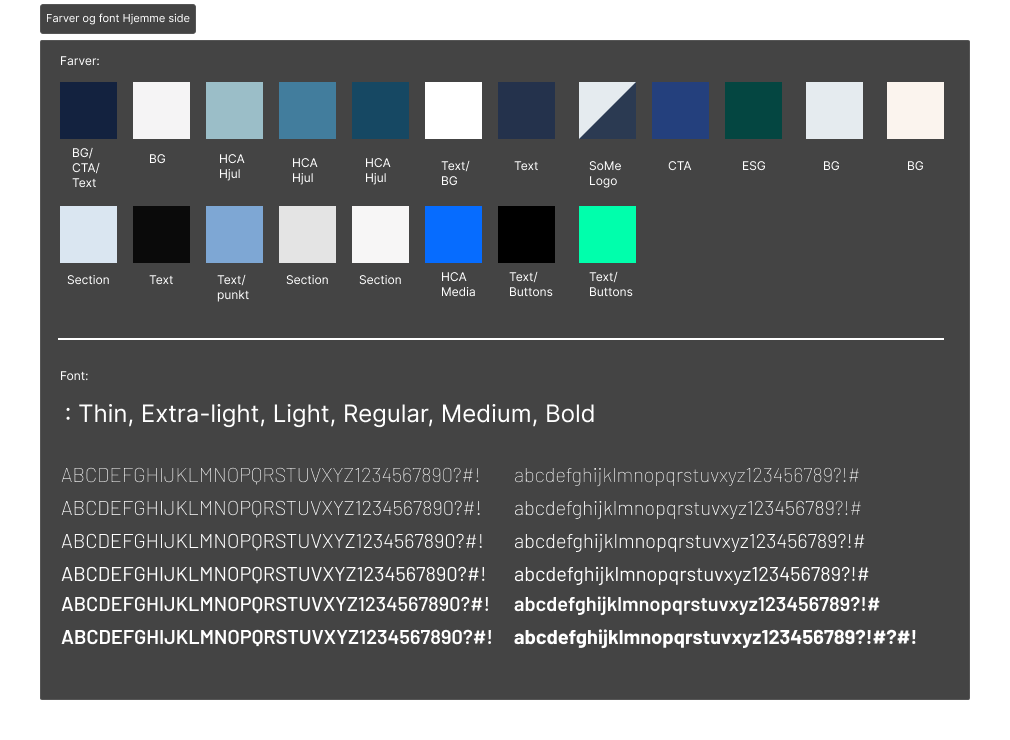Select the pale grey-blue BG swatch
Image resolution: width=1010 pixels, height=740 pixels.
(834, 110)
